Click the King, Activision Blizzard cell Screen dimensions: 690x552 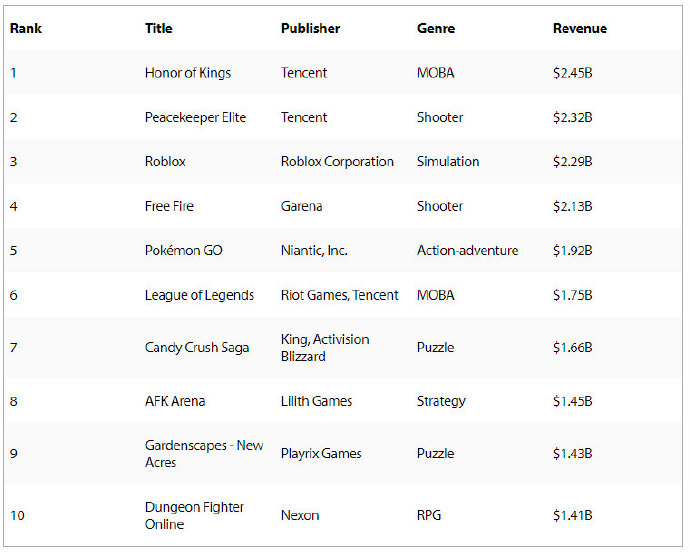(325, 348)
